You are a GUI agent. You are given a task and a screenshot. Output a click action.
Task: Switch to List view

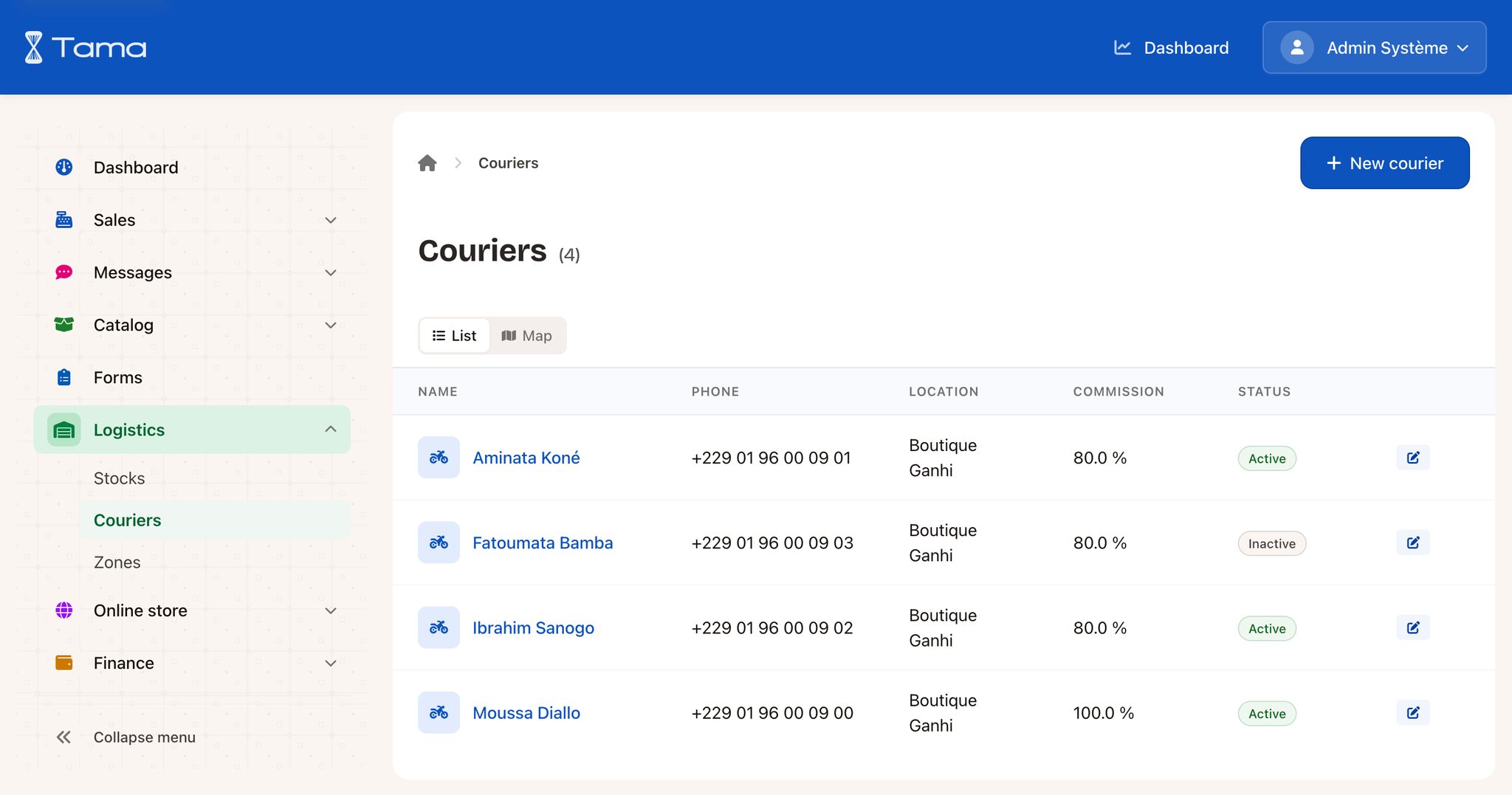(454, 336)
